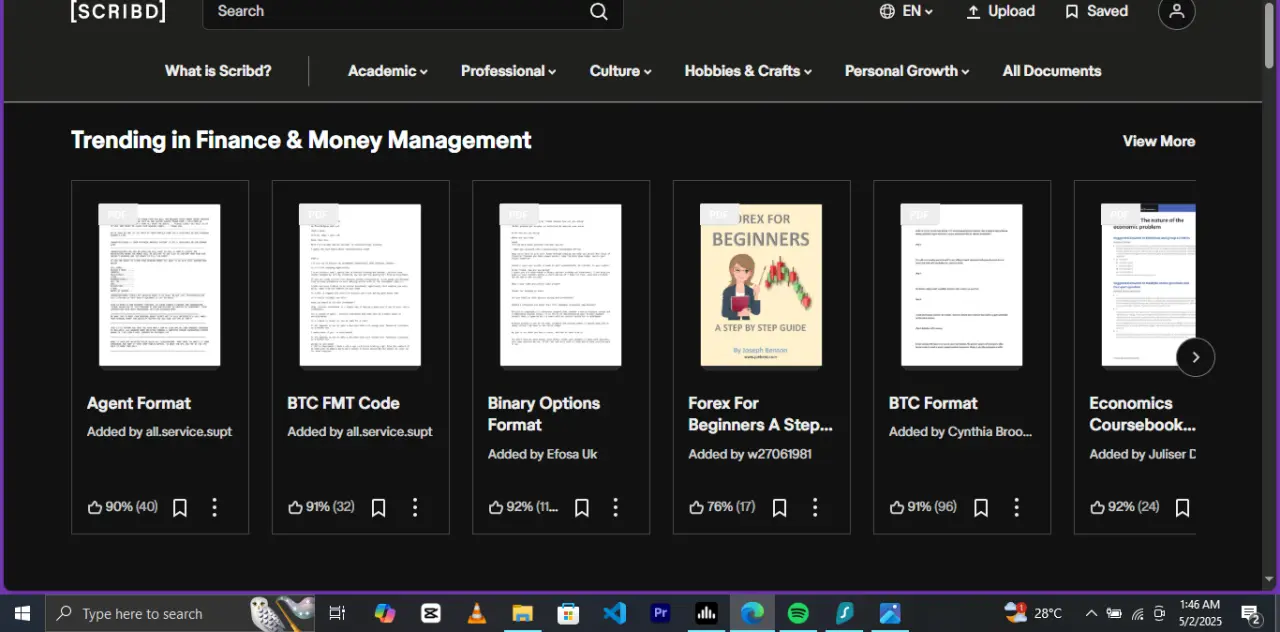
Task: Open the BTC FMT Code title link
Action: [343, 403]
